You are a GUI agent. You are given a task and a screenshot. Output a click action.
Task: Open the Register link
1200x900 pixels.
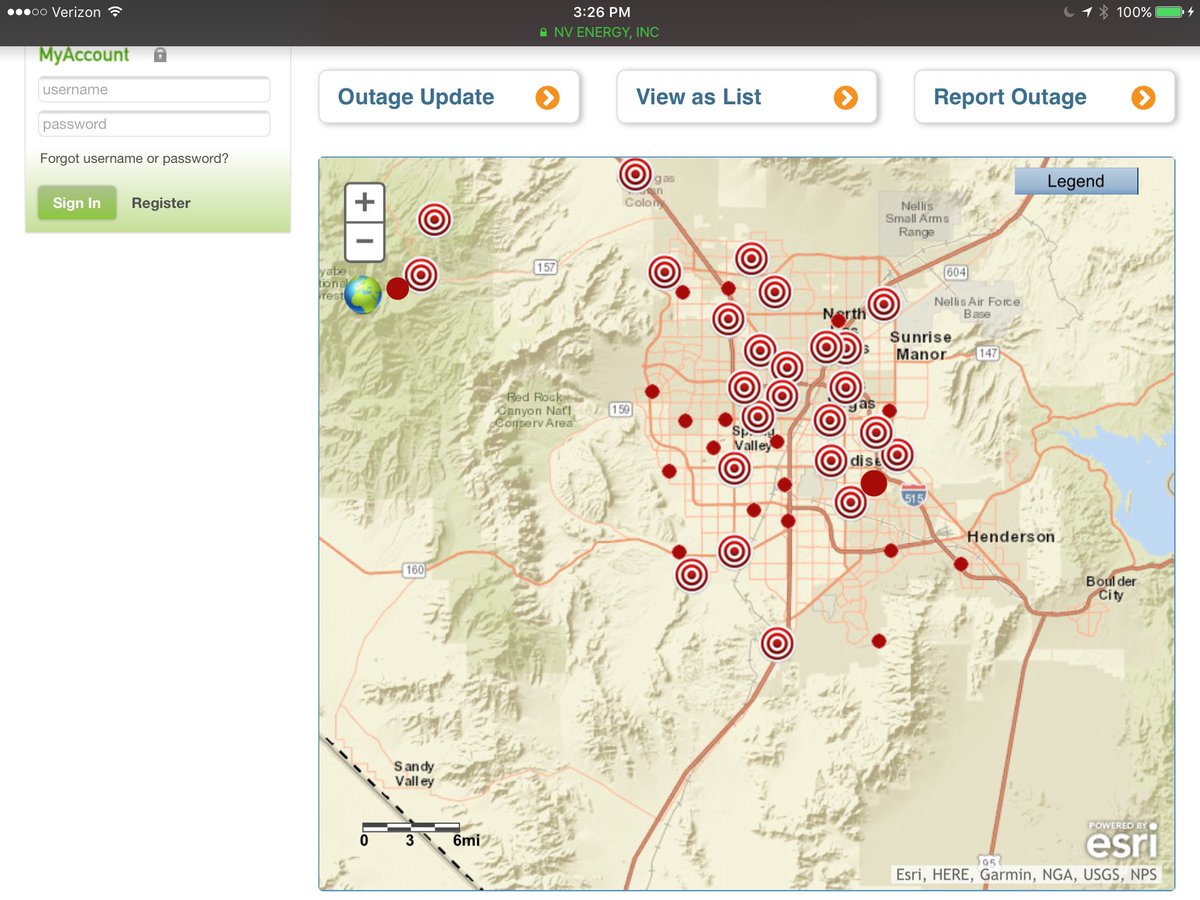pyautogui.click(x=161, y=203)
